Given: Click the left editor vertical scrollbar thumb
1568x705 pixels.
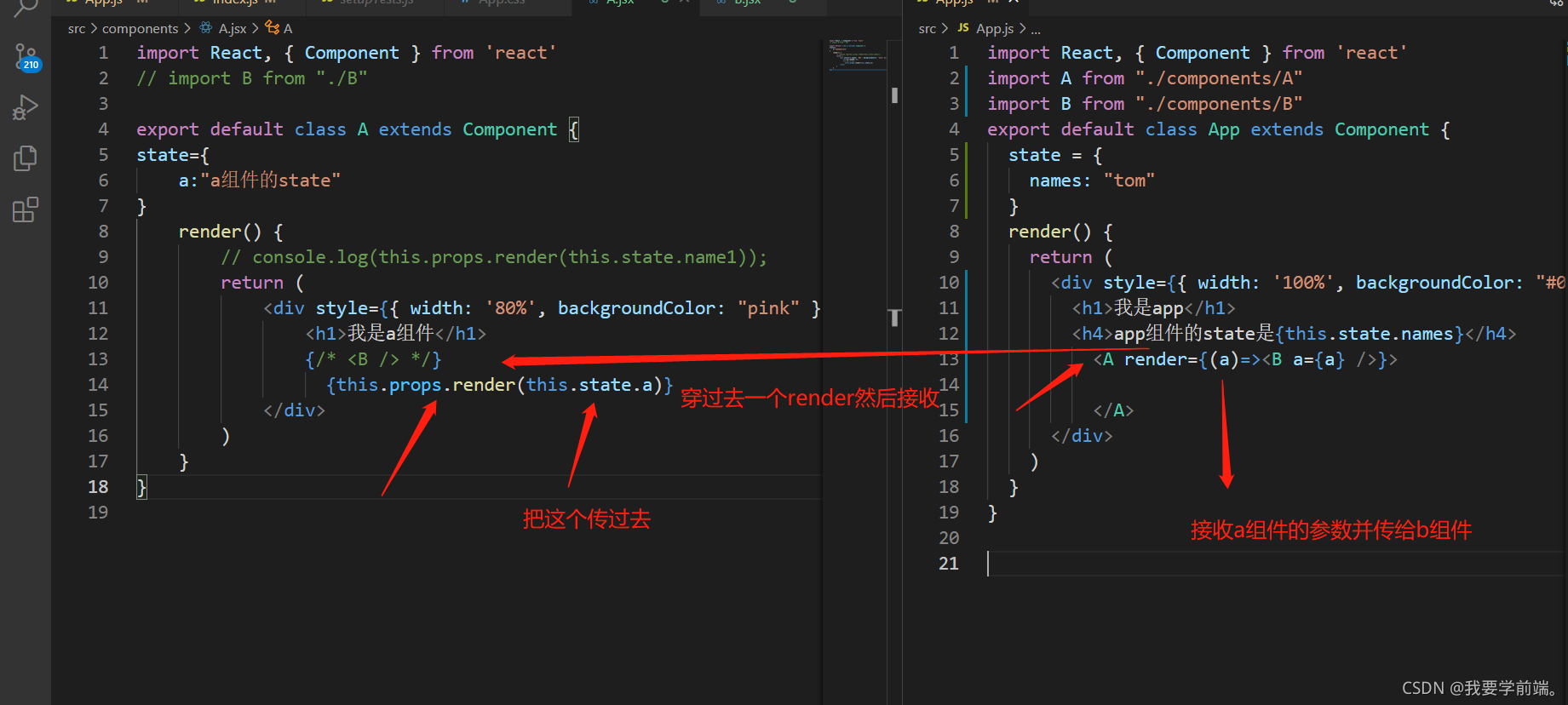Looking at the screenshot, I should 894,95.
